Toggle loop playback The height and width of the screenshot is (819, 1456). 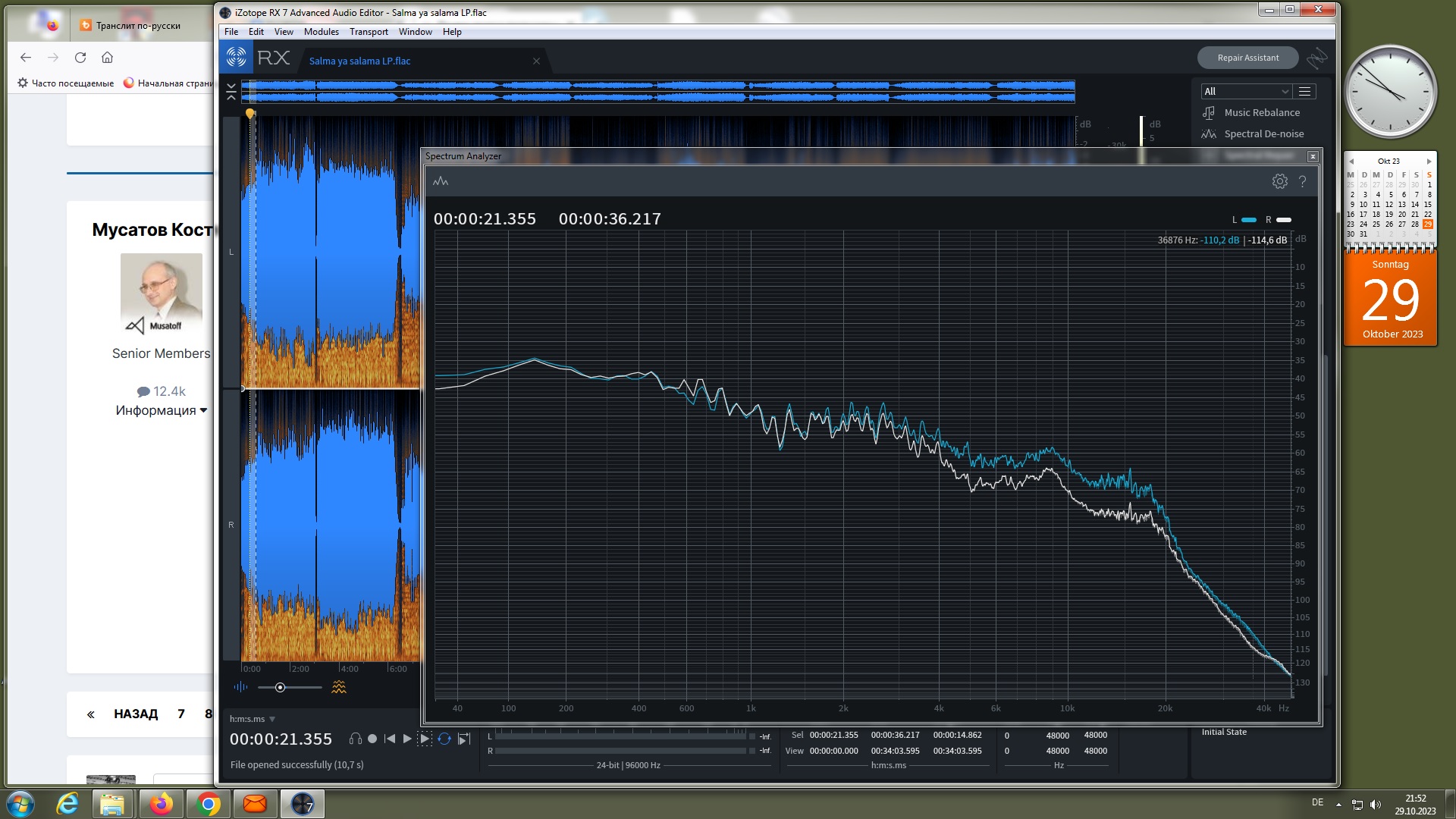[444, 739]
